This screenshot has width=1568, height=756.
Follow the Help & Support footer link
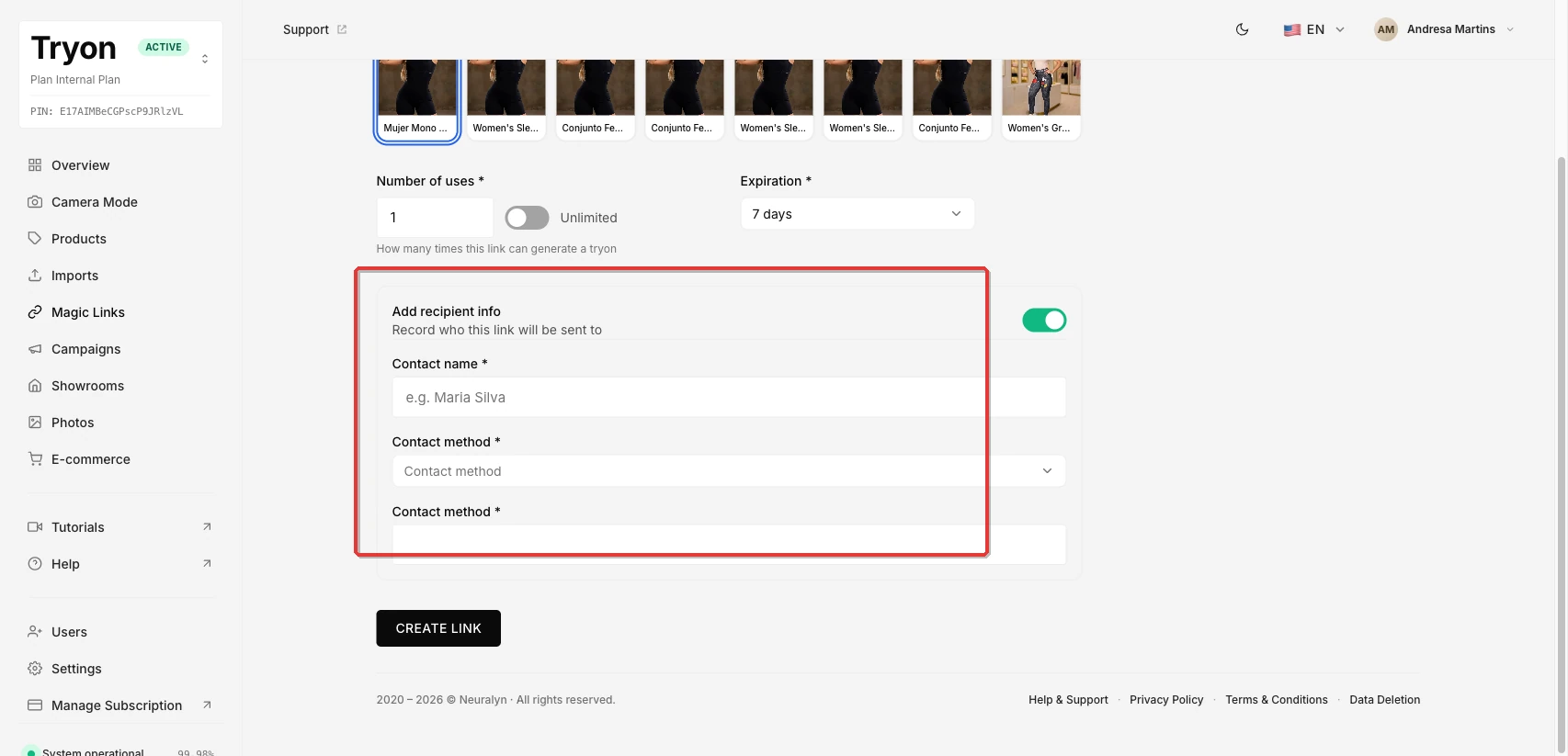pos(1068,700)
